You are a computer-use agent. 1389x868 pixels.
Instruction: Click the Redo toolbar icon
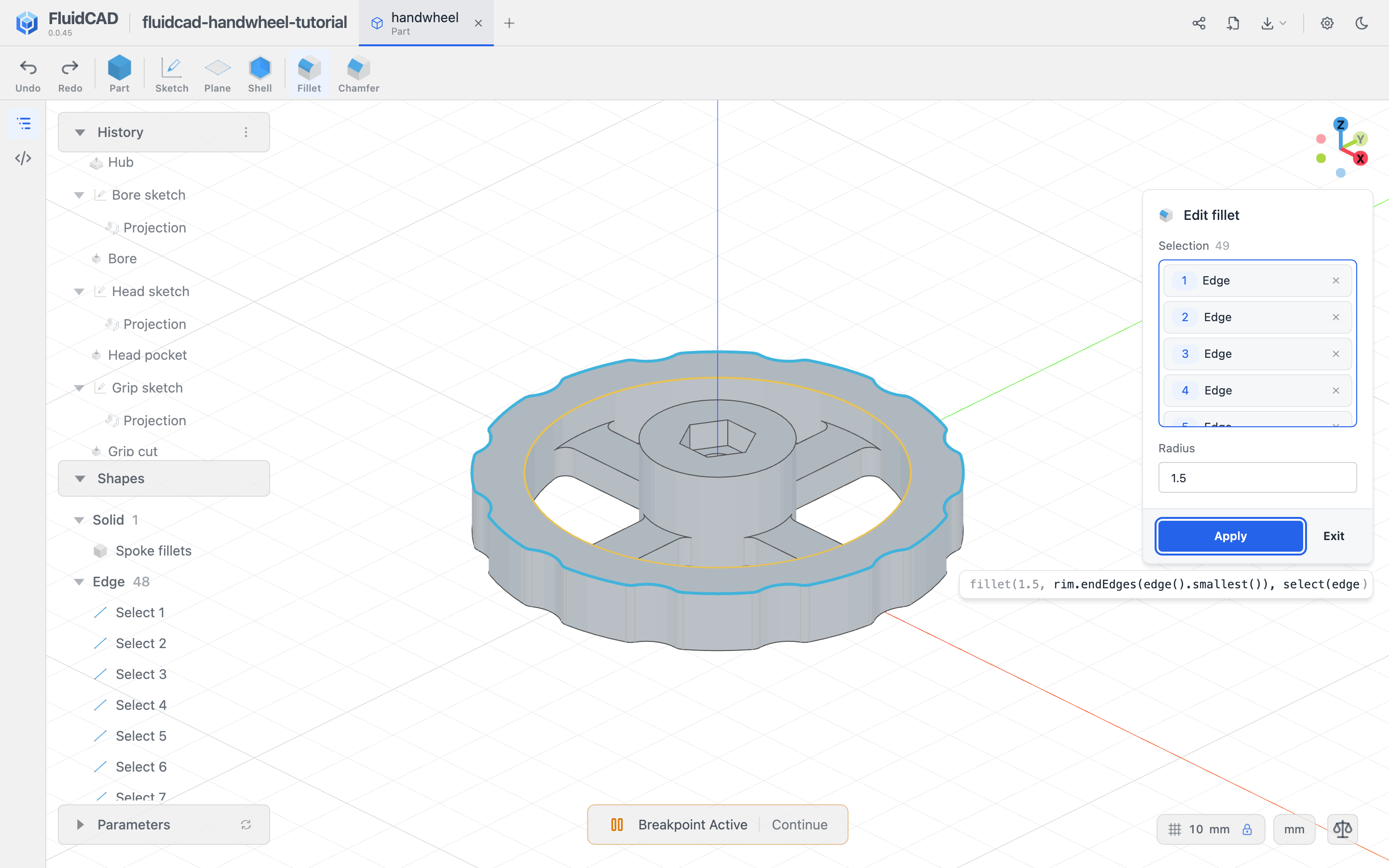click(x=69, y=75)
